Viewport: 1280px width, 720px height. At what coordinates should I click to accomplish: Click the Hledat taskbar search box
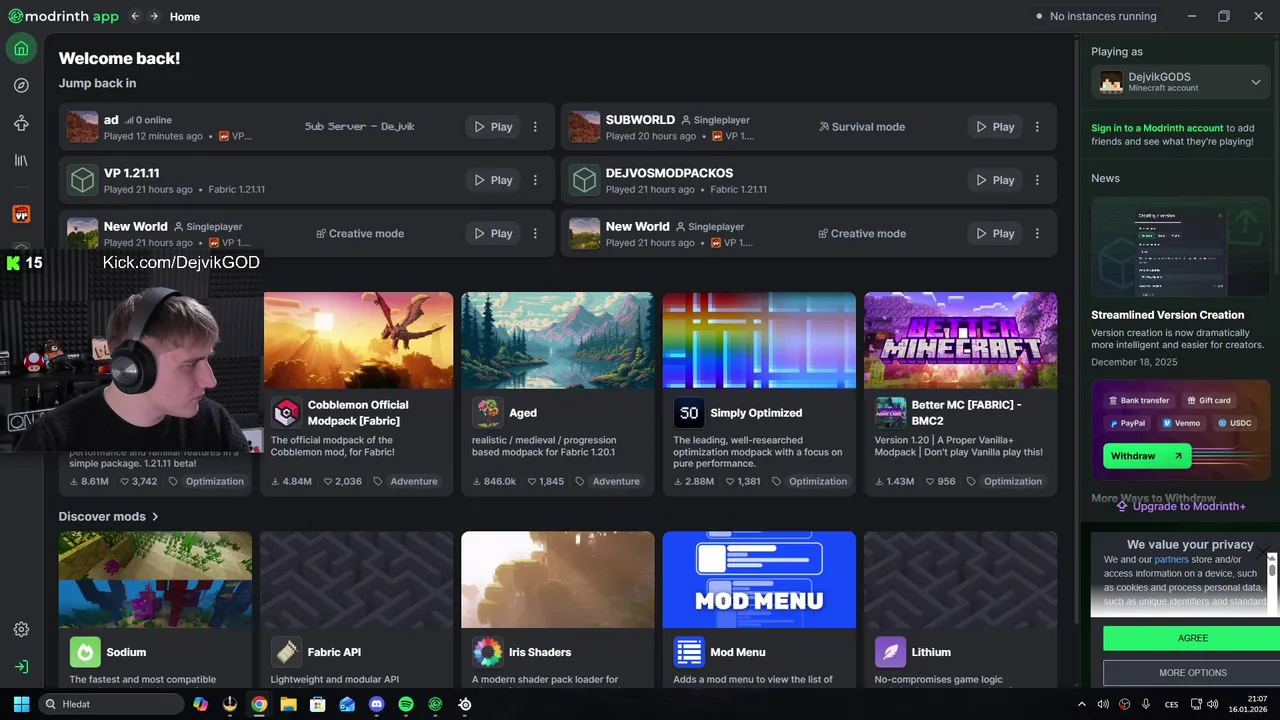click(x=112, y=704)
